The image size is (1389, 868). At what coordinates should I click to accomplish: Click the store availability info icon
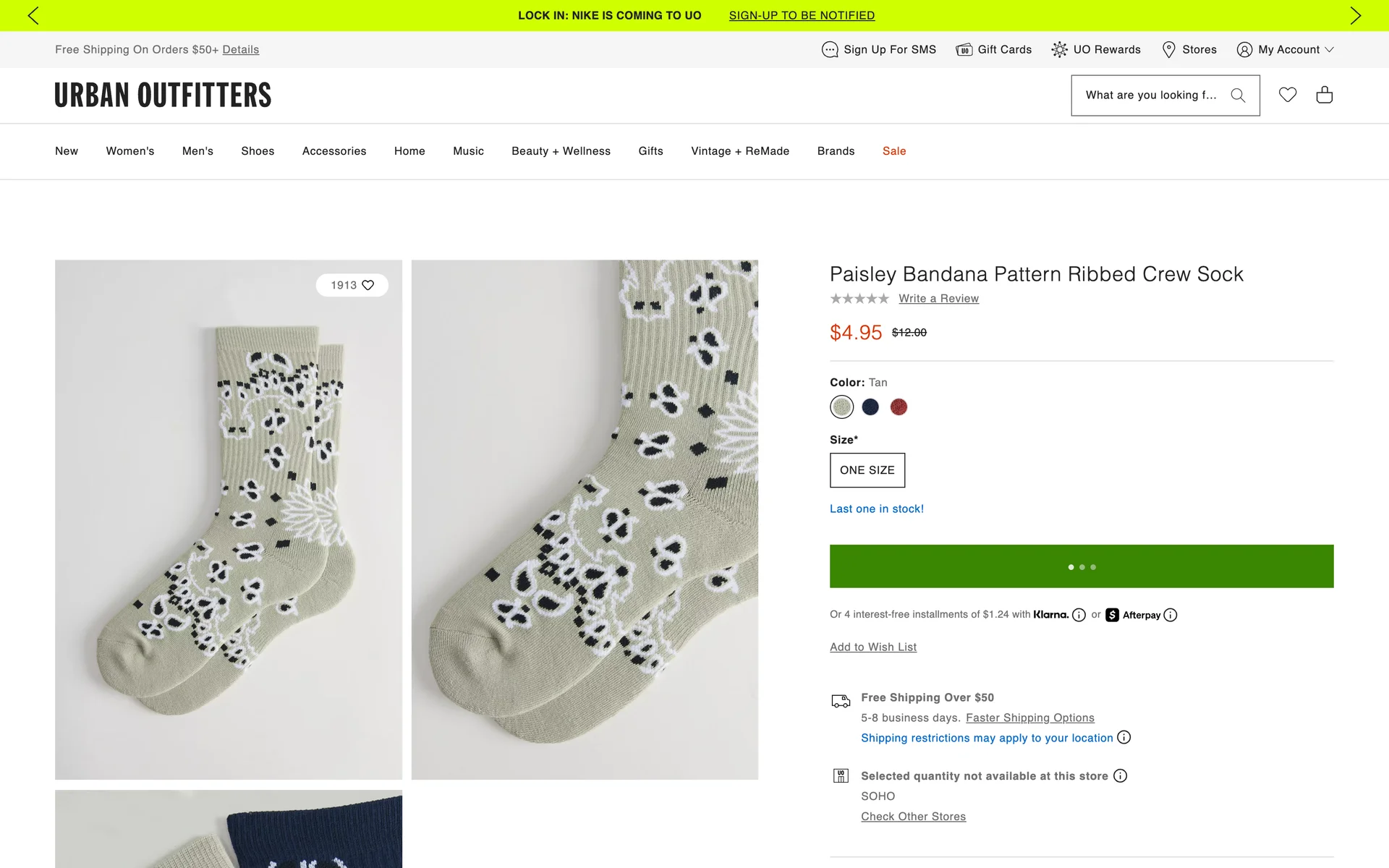(x=1120, y=775)
